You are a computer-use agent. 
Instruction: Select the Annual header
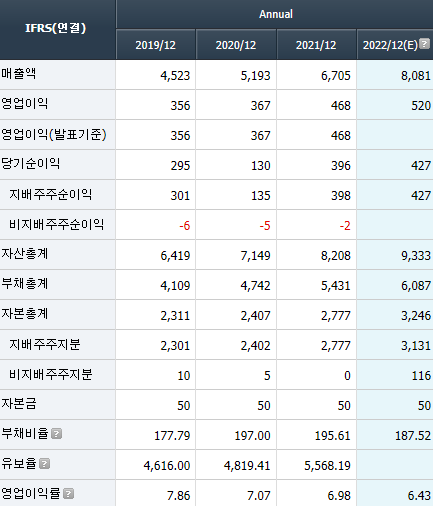276,14
